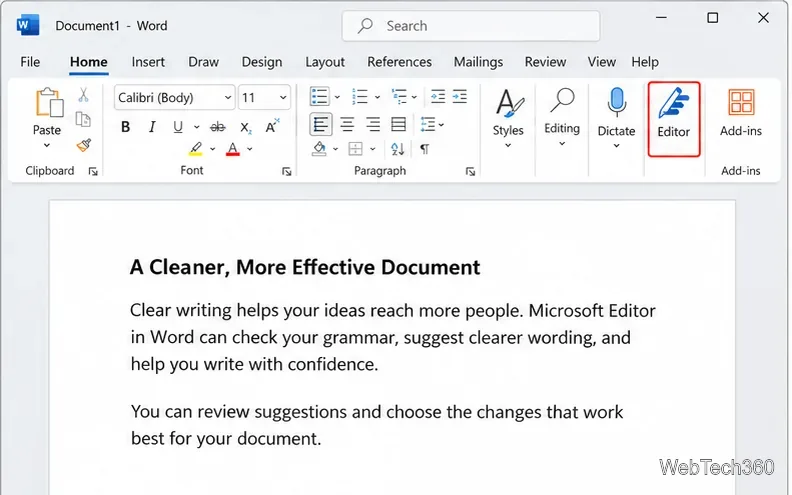Image resolution: width=792 pixels, height=495 pixels.
Task: Click the Word app logo icon
Action: pyautogui.click(x=28, y=25)
